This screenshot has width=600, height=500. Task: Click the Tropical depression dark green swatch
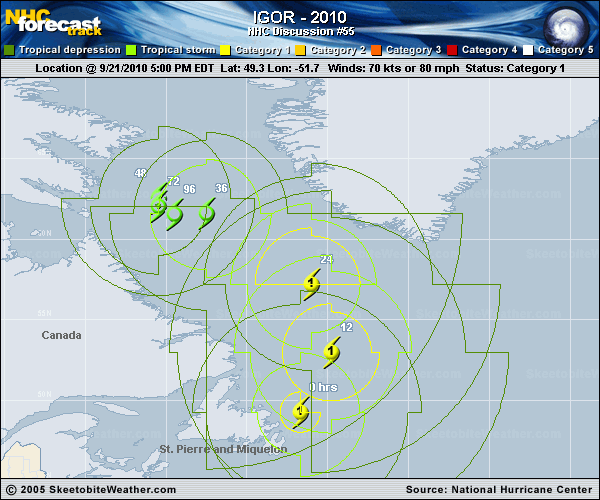[9, 50]
